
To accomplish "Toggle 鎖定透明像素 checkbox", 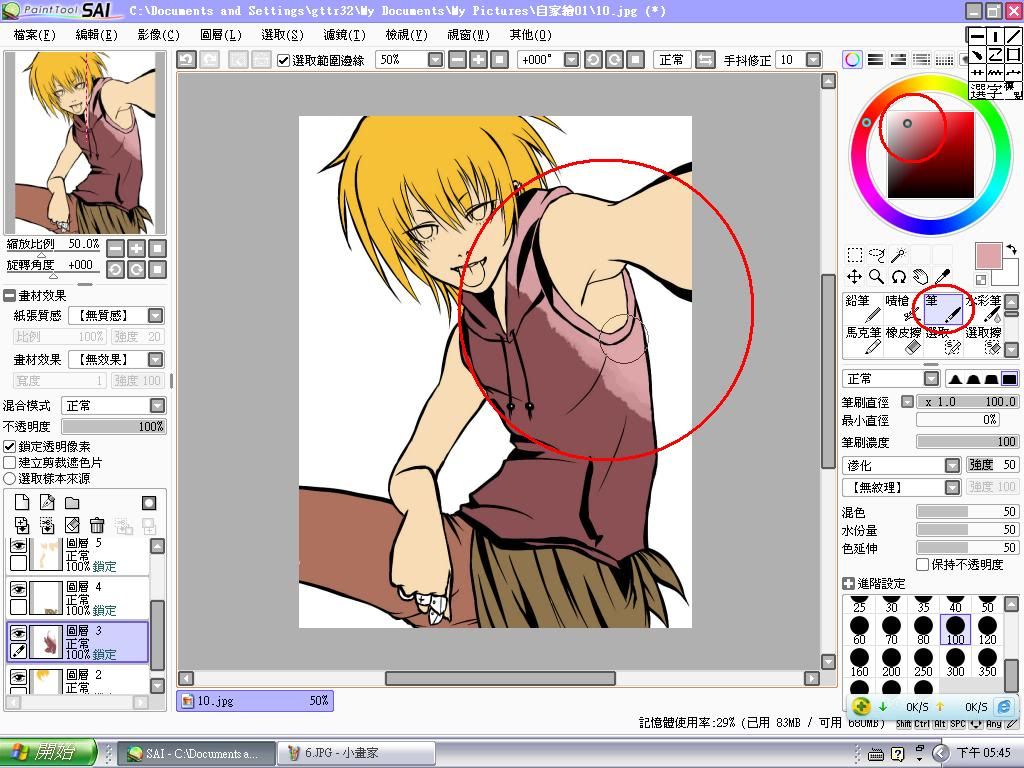I will [9, 447].
